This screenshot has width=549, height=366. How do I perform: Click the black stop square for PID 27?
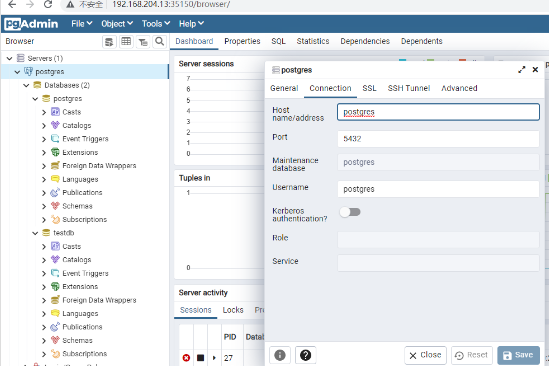[200, 358]
